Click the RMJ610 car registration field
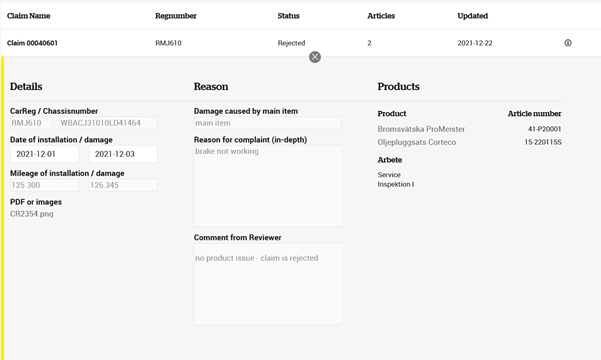Image resolution: width=601 pixels, height=360 pixels. point(31,123)
